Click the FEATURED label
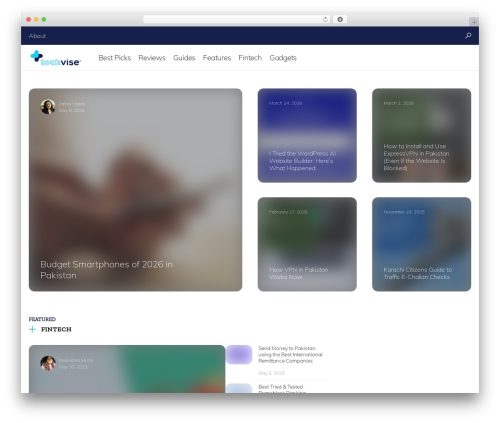This screenshot has height=423, width=500. click(42, 319)
